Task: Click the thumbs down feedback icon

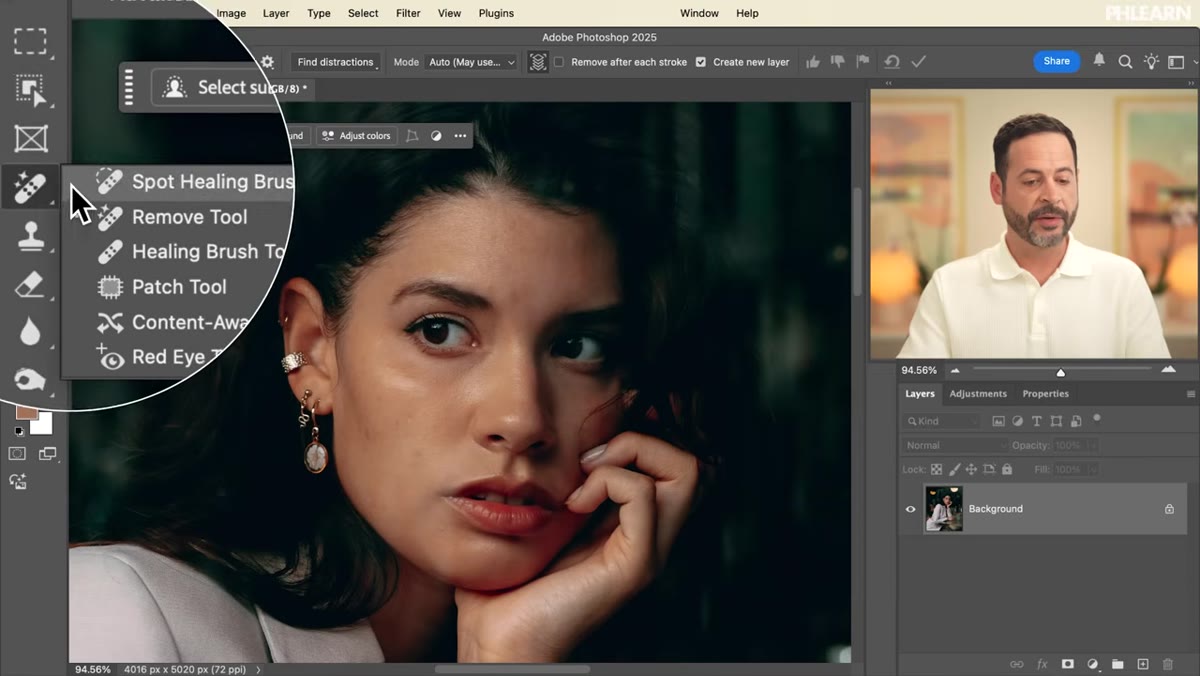Action: pyautogui.click(x=837, y=62)
